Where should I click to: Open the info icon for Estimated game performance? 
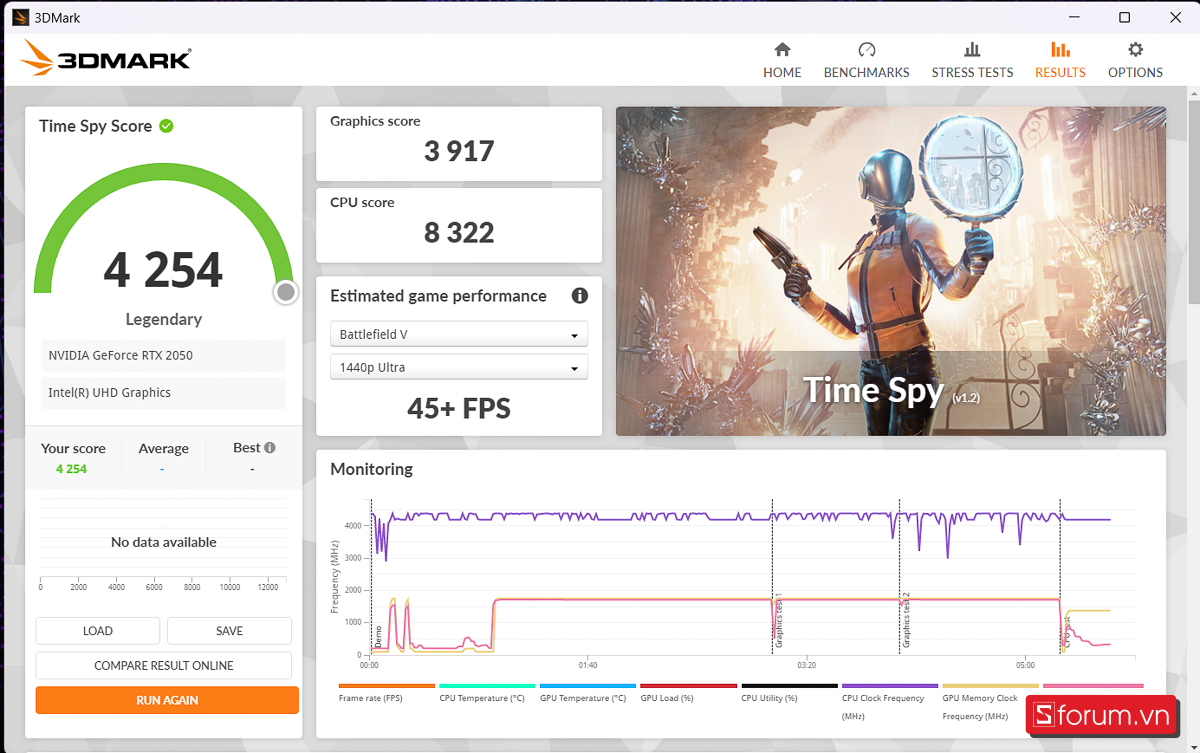(579, 296)
